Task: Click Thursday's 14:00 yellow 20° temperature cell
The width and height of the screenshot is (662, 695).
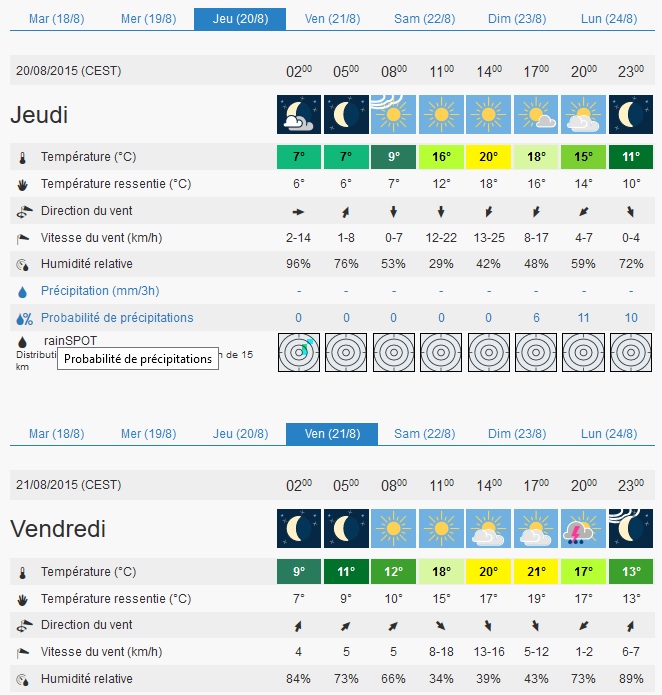Action: (x=488, y=157)
